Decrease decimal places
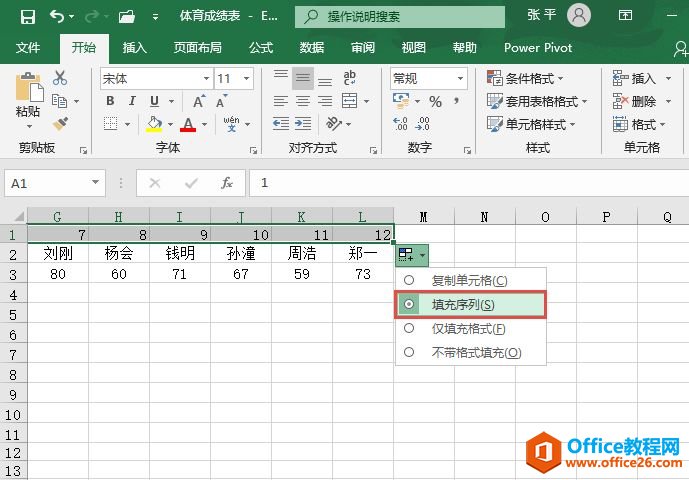The width and height of the screenshot is (689, 480). point(422,124)
